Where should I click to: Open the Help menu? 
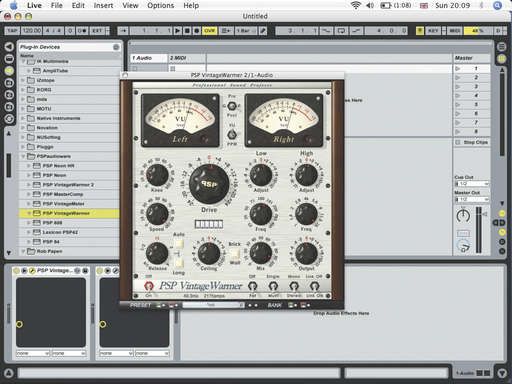(x=191, y=5)
